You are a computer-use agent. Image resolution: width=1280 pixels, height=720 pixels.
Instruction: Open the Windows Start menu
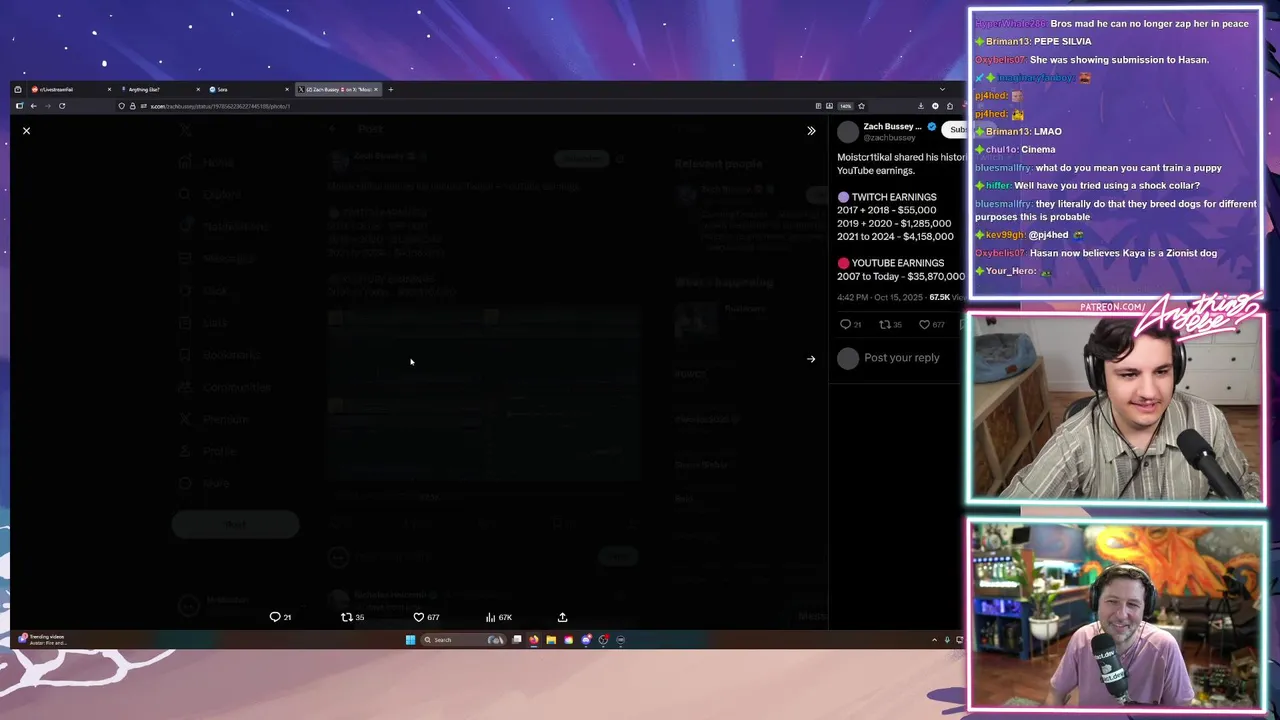coord(410,640)
